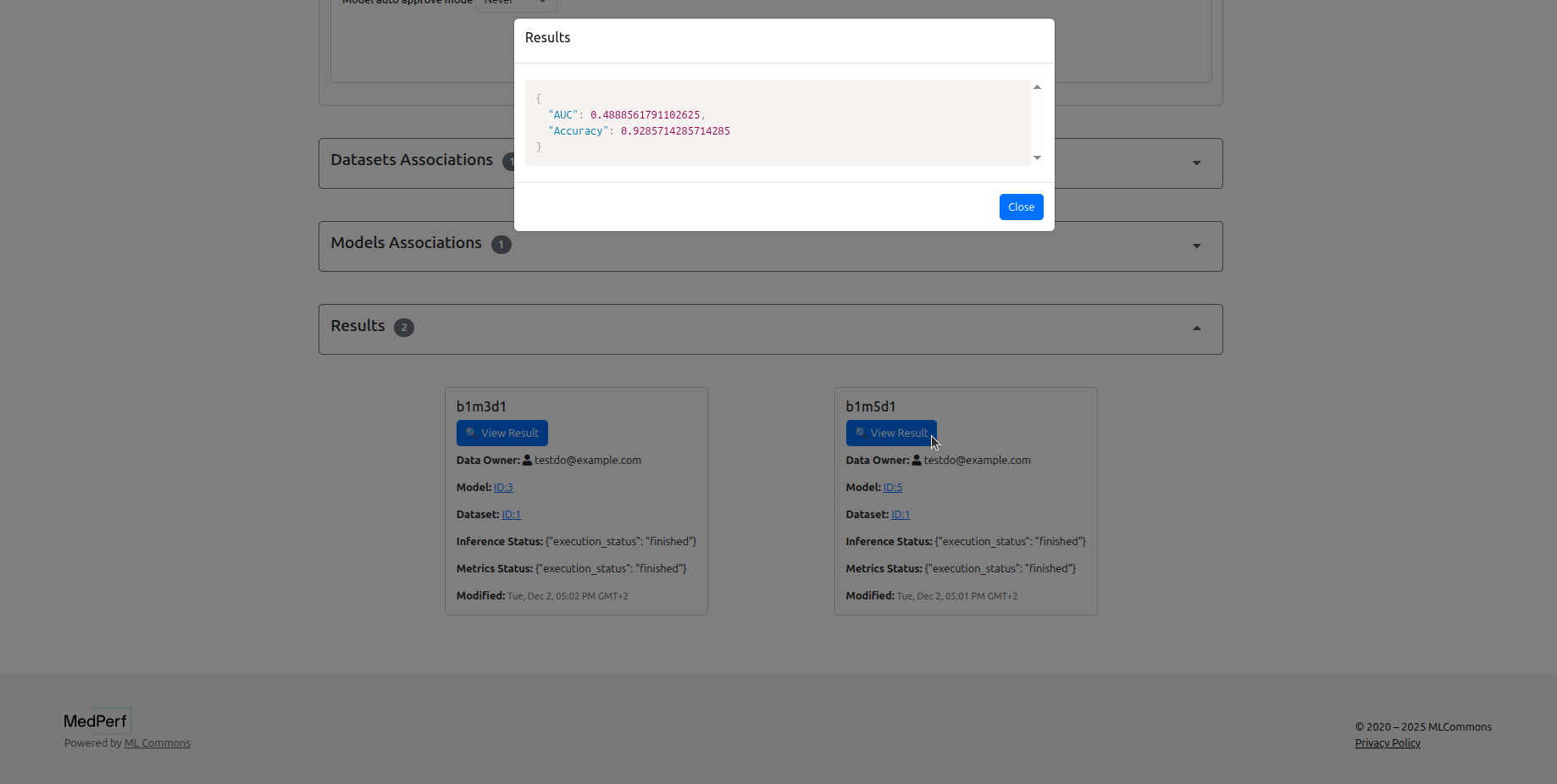Click the magnifier icon on b1m3d1 View Result
The height and width of the screenshot is (784, 1557).
(x=471, y=433)
